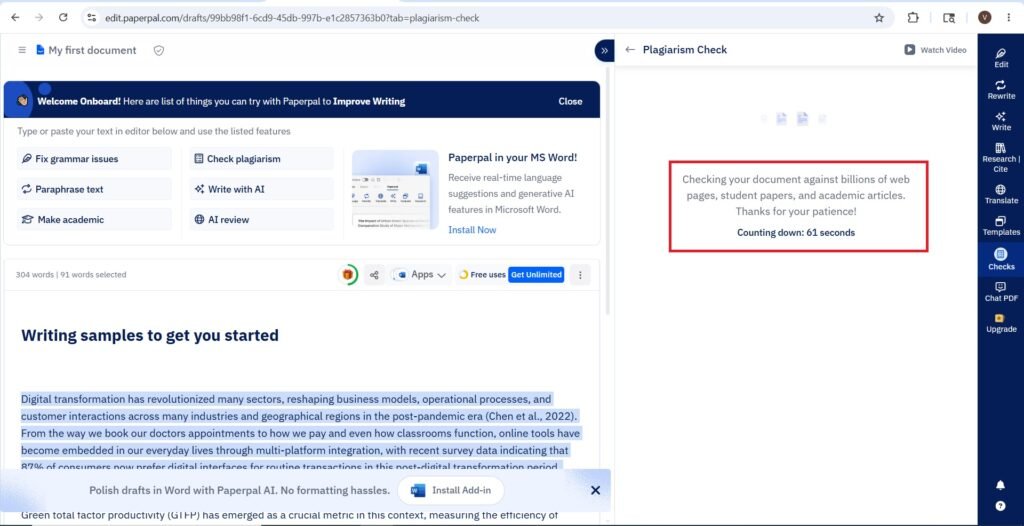This screenshot has height=526, width=1024.
Task: Dismiss the Word add-in promo bar
Action: pyautogui.click(x=595, y=490)
